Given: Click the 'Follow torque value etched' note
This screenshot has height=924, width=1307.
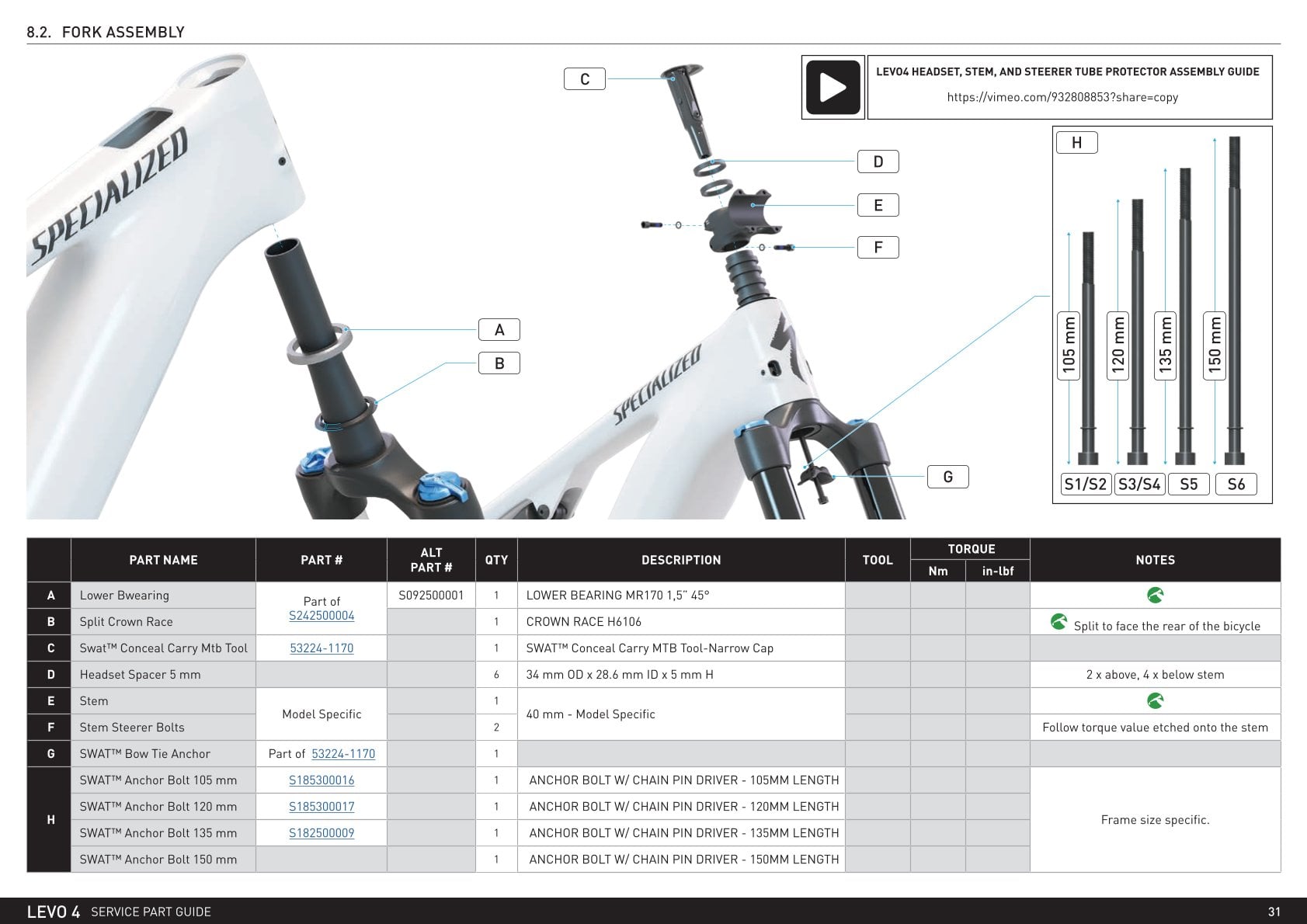Looking at the screenshot, I should [1155, 728].
